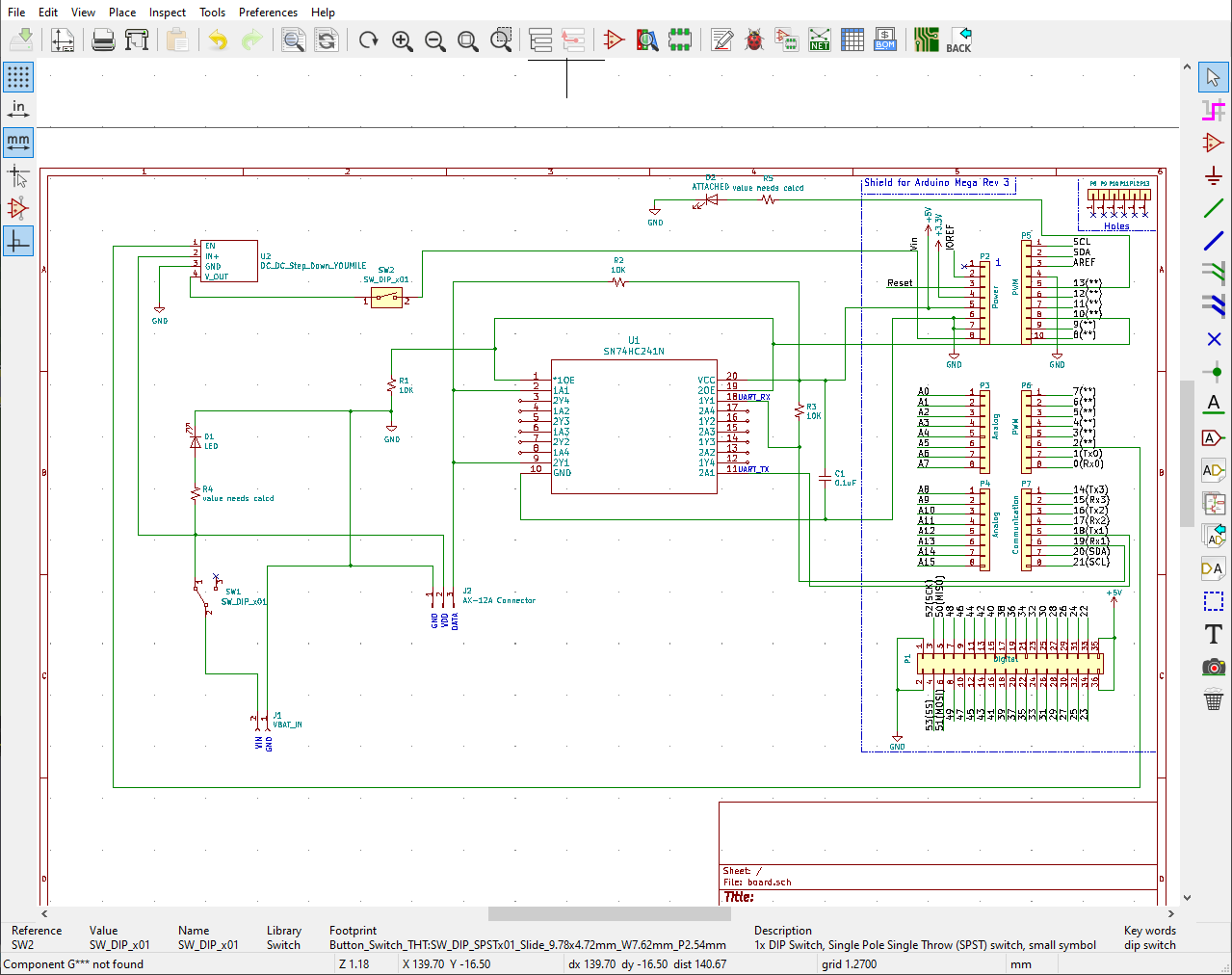This screenshot has width=1232, height=975.
Task: Pick the Place Text tool
Action: point(1214,634)
